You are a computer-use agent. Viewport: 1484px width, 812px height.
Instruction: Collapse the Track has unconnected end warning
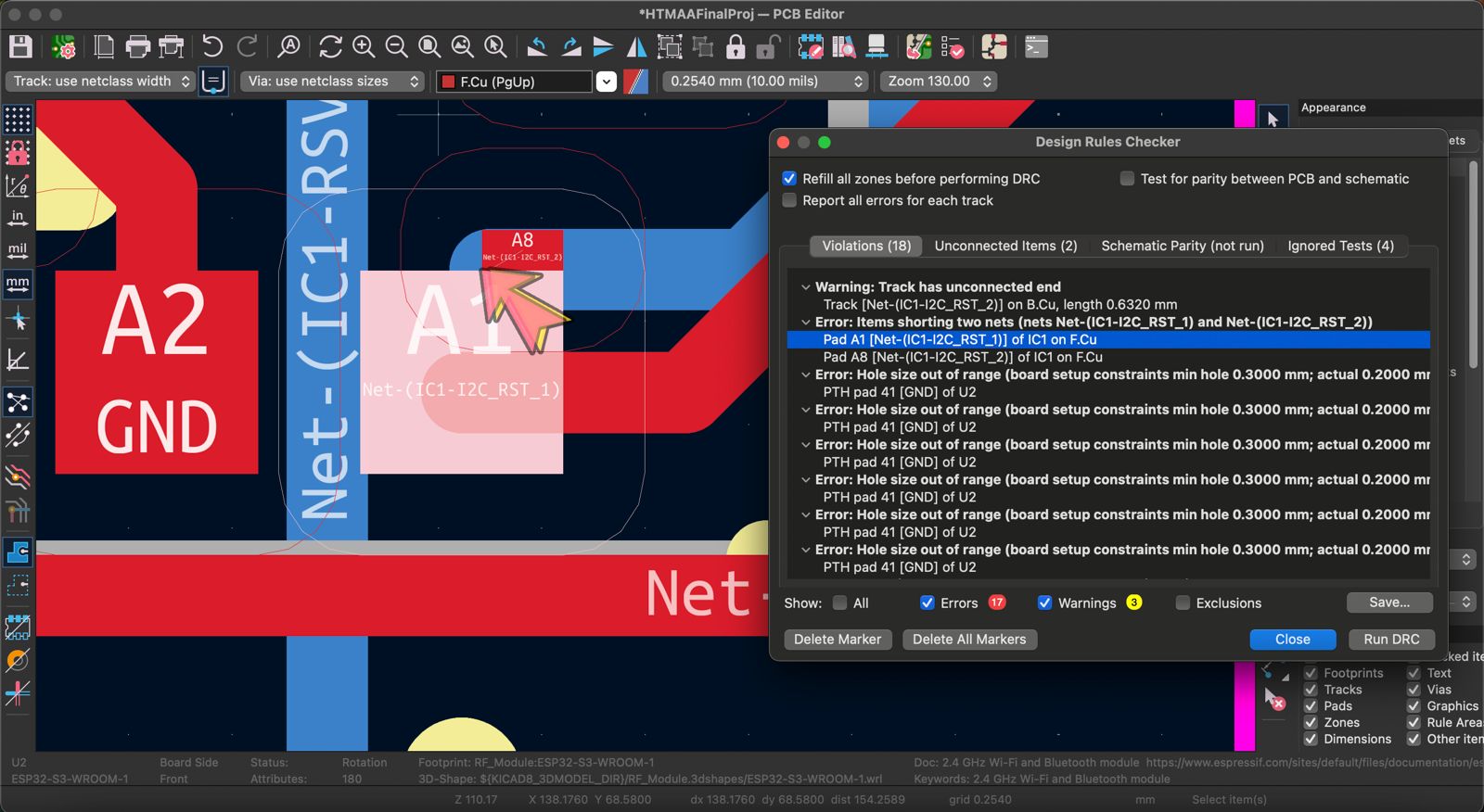806,287
